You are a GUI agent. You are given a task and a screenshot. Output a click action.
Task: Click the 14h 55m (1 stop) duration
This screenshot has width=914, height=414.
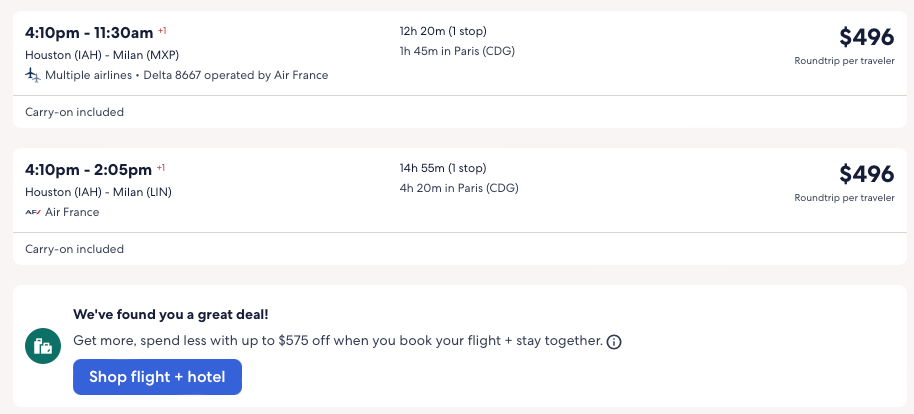click(443, 168)
